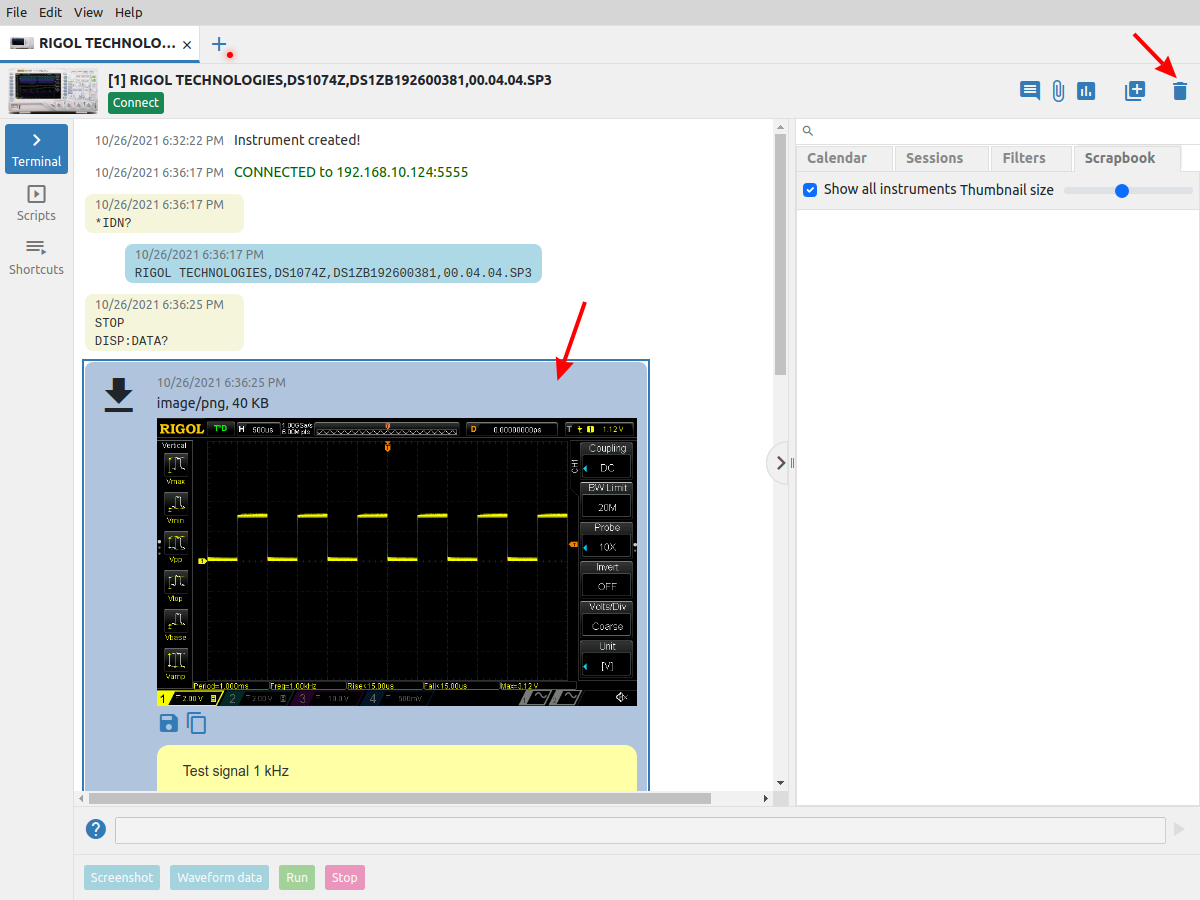
Task: Send the command with the arrow icon
Action: click(x=1179, y=829)
